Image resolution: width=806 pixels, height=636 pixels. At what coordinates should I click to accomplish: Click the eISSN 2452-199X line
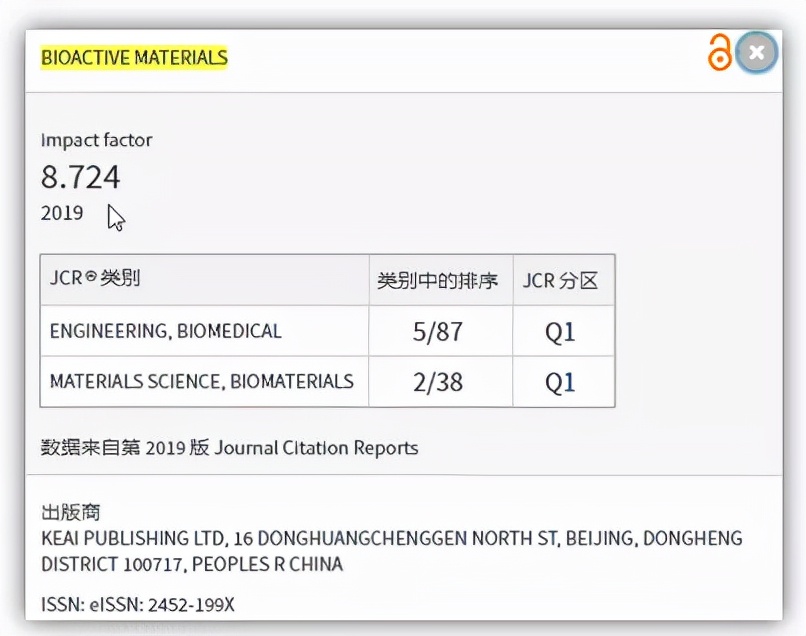(x=138, y=604)
